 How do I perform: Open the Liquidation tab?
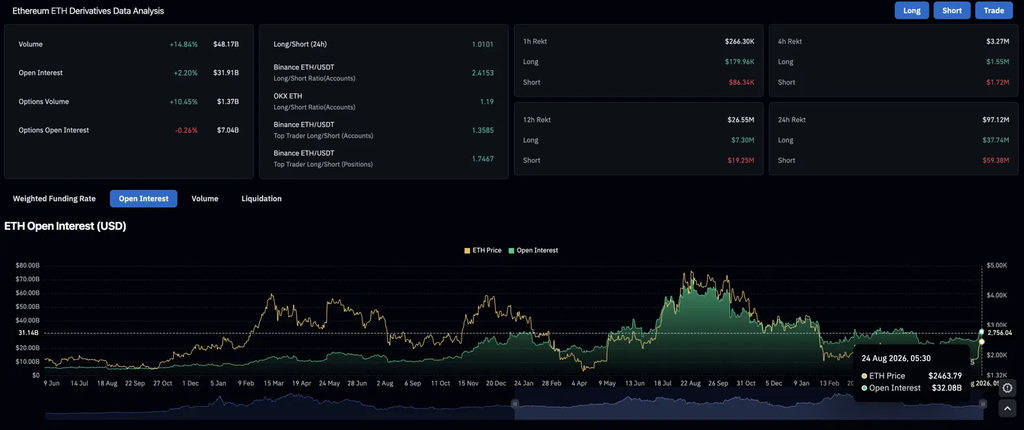[x=261, y=199]
